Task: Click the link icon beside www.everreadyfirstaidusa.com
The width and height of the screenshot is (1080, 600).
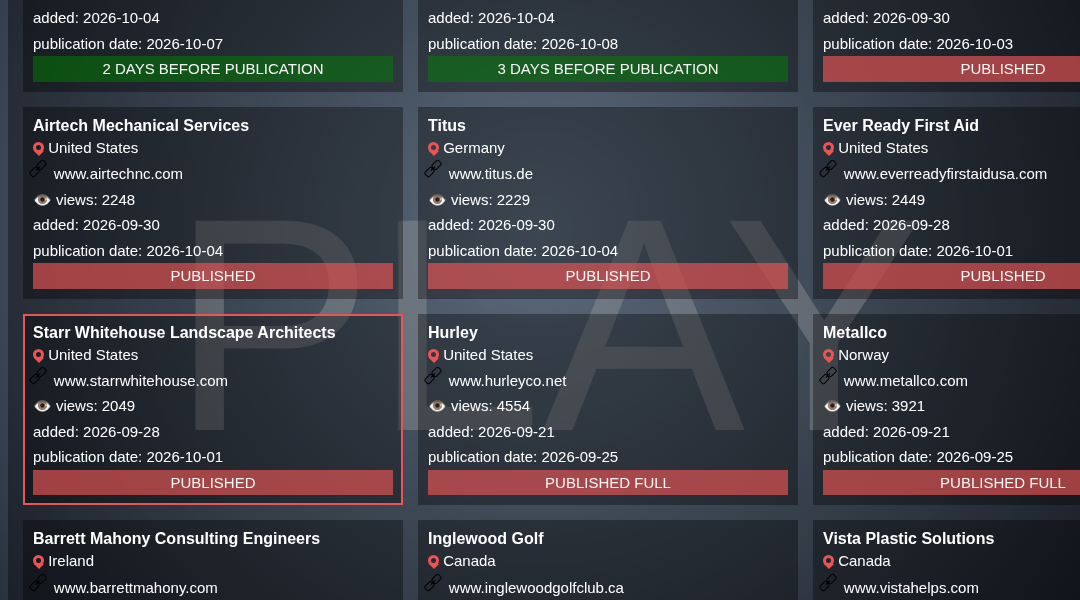Action: click(828, 169)
